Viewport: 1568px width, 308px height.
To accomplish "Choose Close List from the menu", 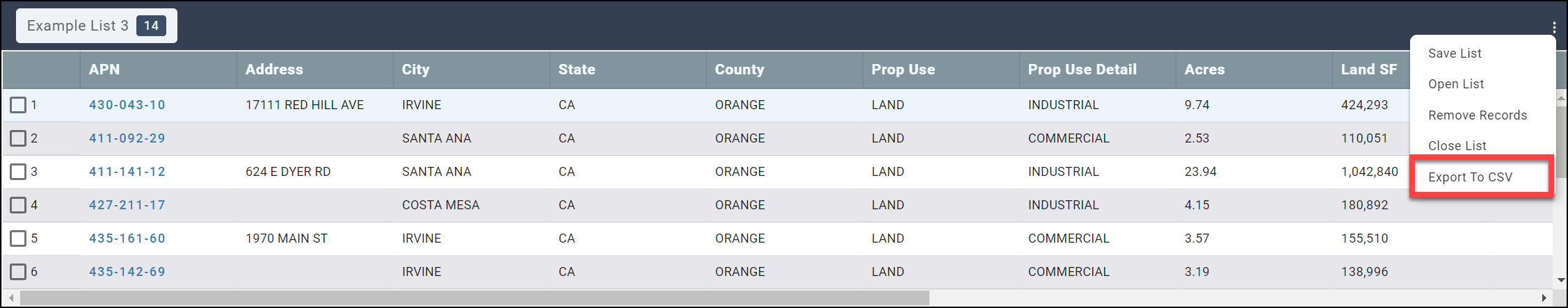I will point(1457,146).
